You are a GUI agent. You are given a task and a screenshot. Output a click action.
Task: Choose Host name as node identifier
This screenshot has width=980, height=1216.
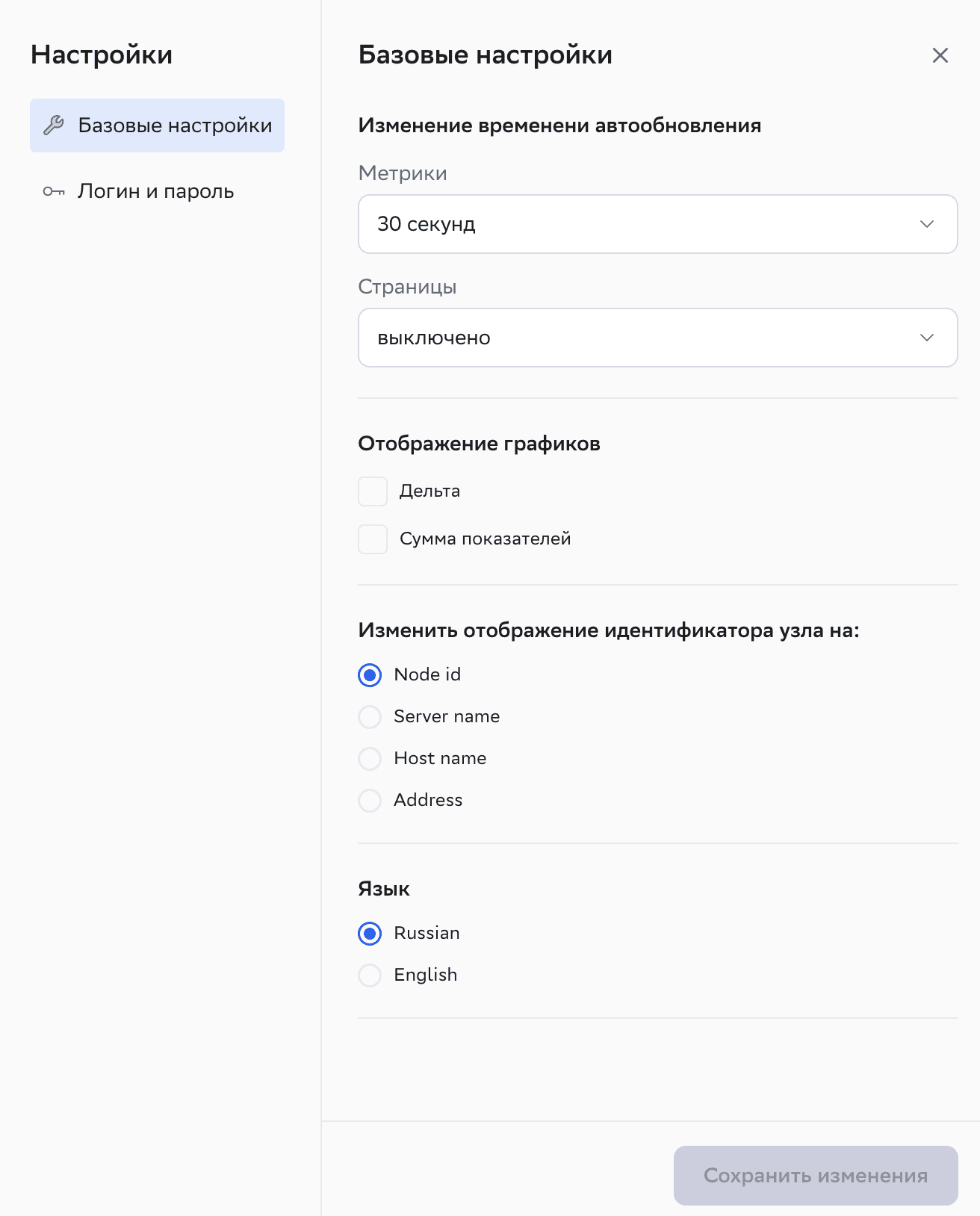click(x=369, y=758)
